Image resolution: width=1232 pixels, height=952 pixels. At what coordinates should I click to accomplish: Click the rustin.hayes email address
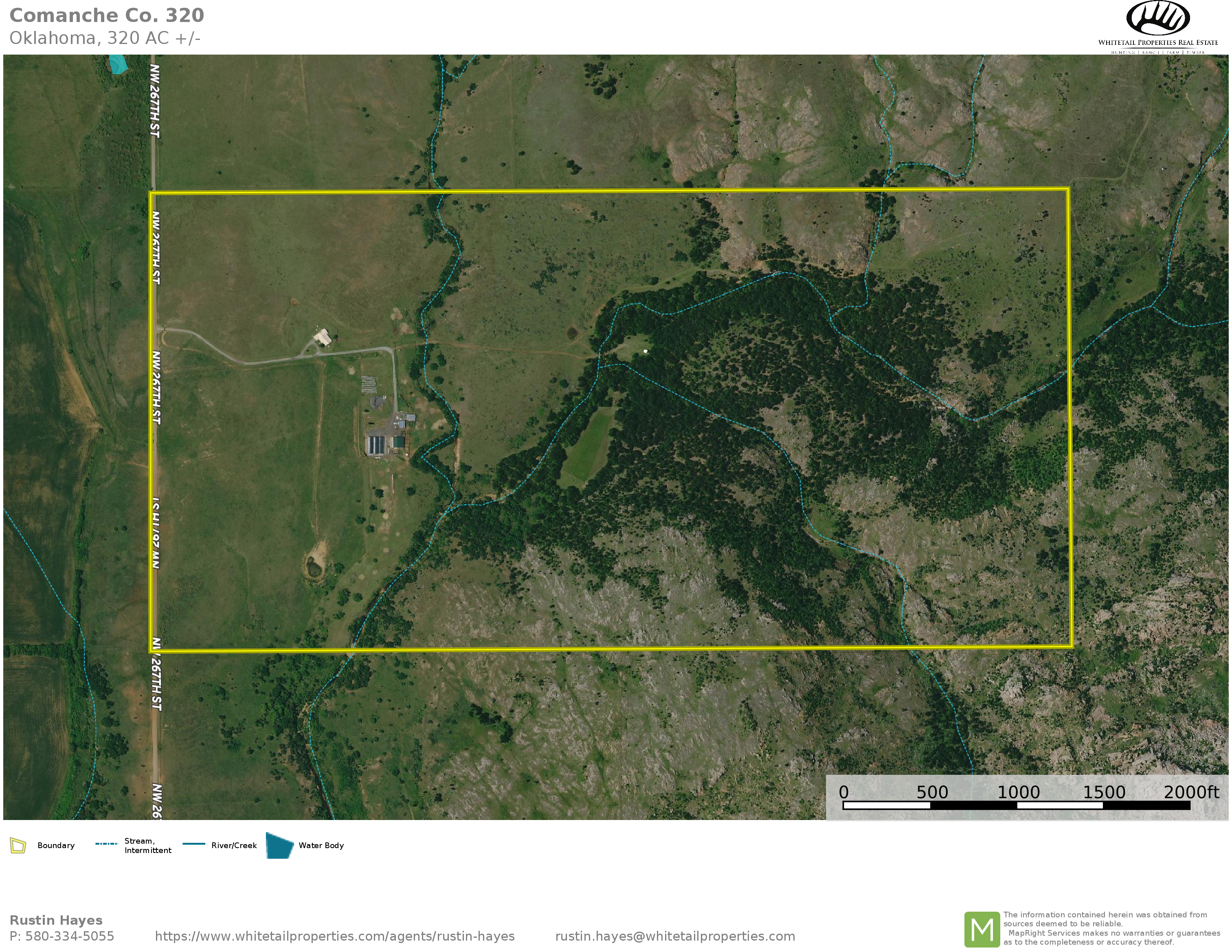pos(675,936)
